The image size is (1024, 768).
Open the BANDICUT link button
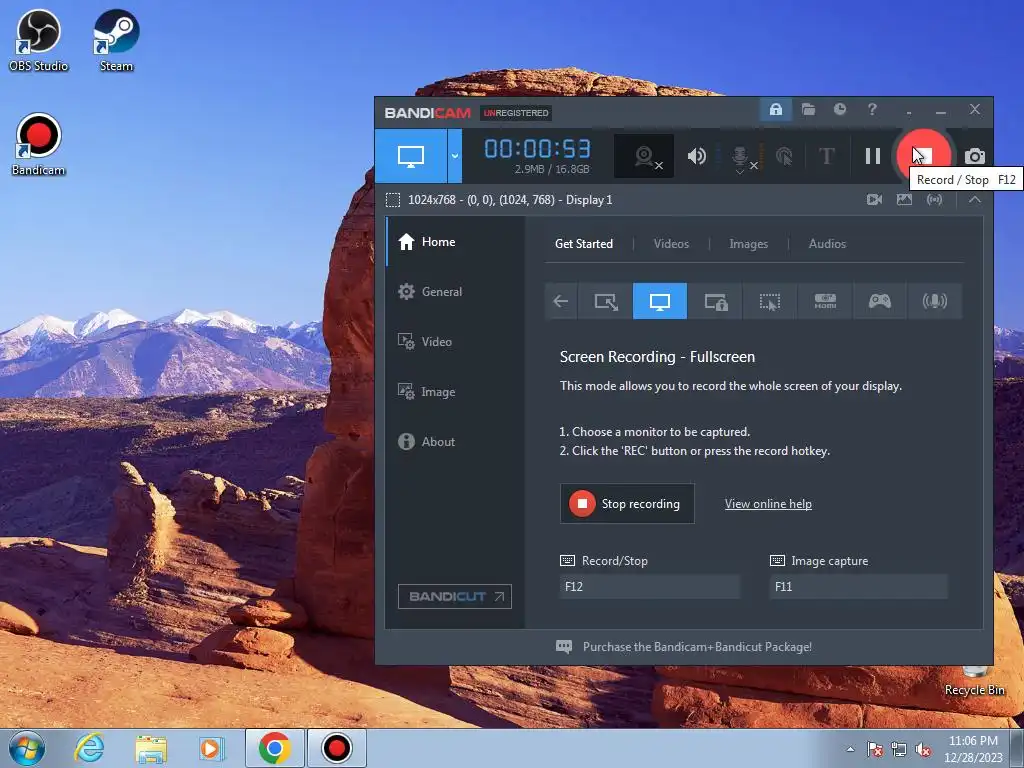455,596
